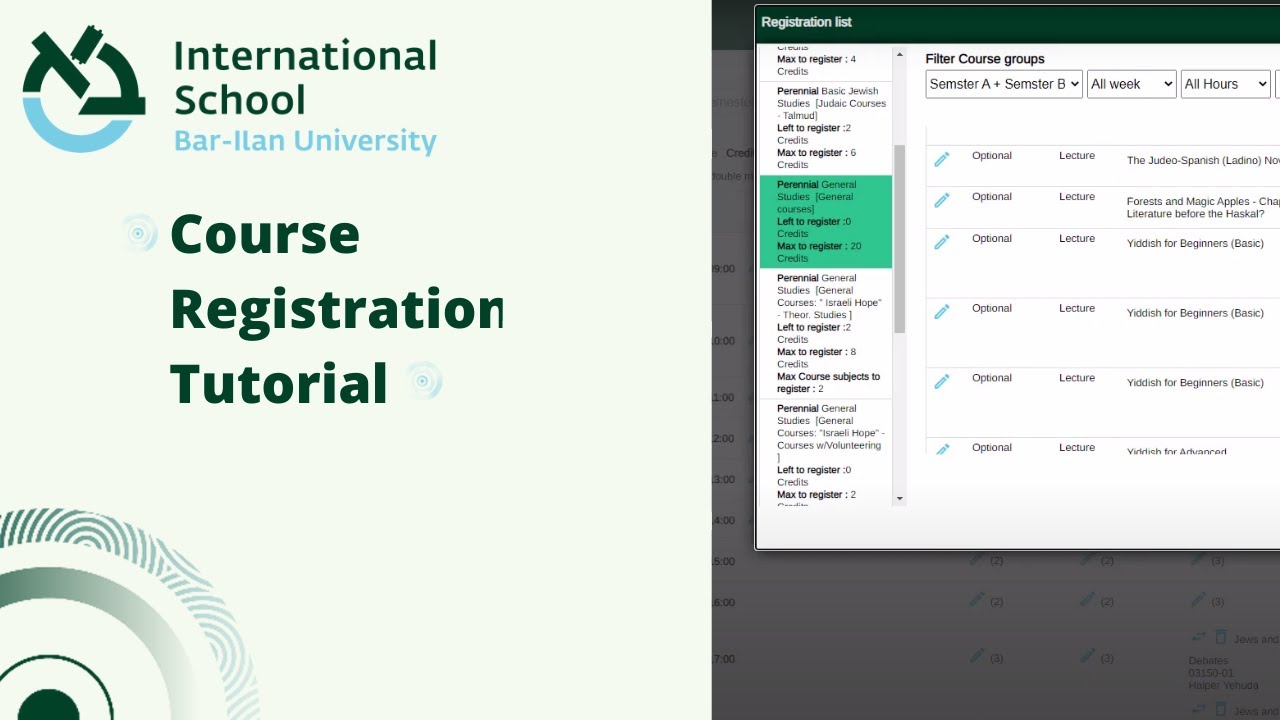Viewport: 1280px width, 720px height.
Task: Open the Semster A + Semster B dropdown
Action: 1004,84
